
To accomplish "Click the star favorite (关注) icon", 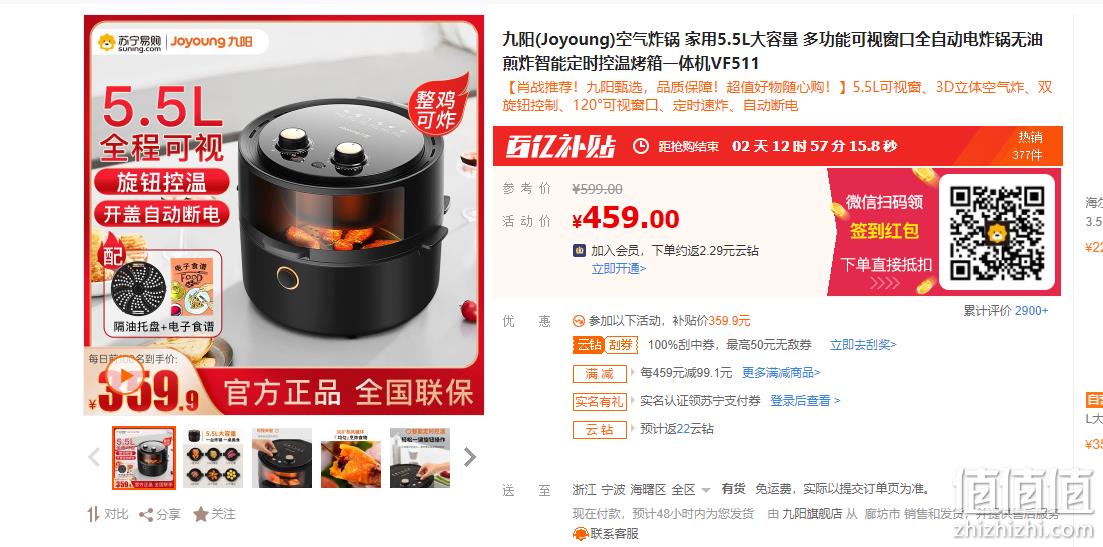I will pos(200,515).
